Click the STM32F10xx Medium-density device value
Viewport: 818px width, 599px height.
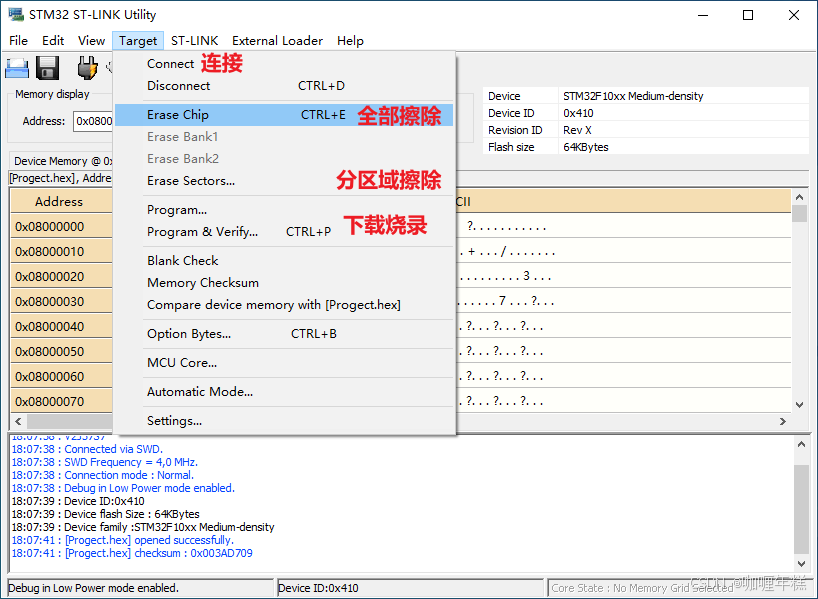tap(633, 96)
